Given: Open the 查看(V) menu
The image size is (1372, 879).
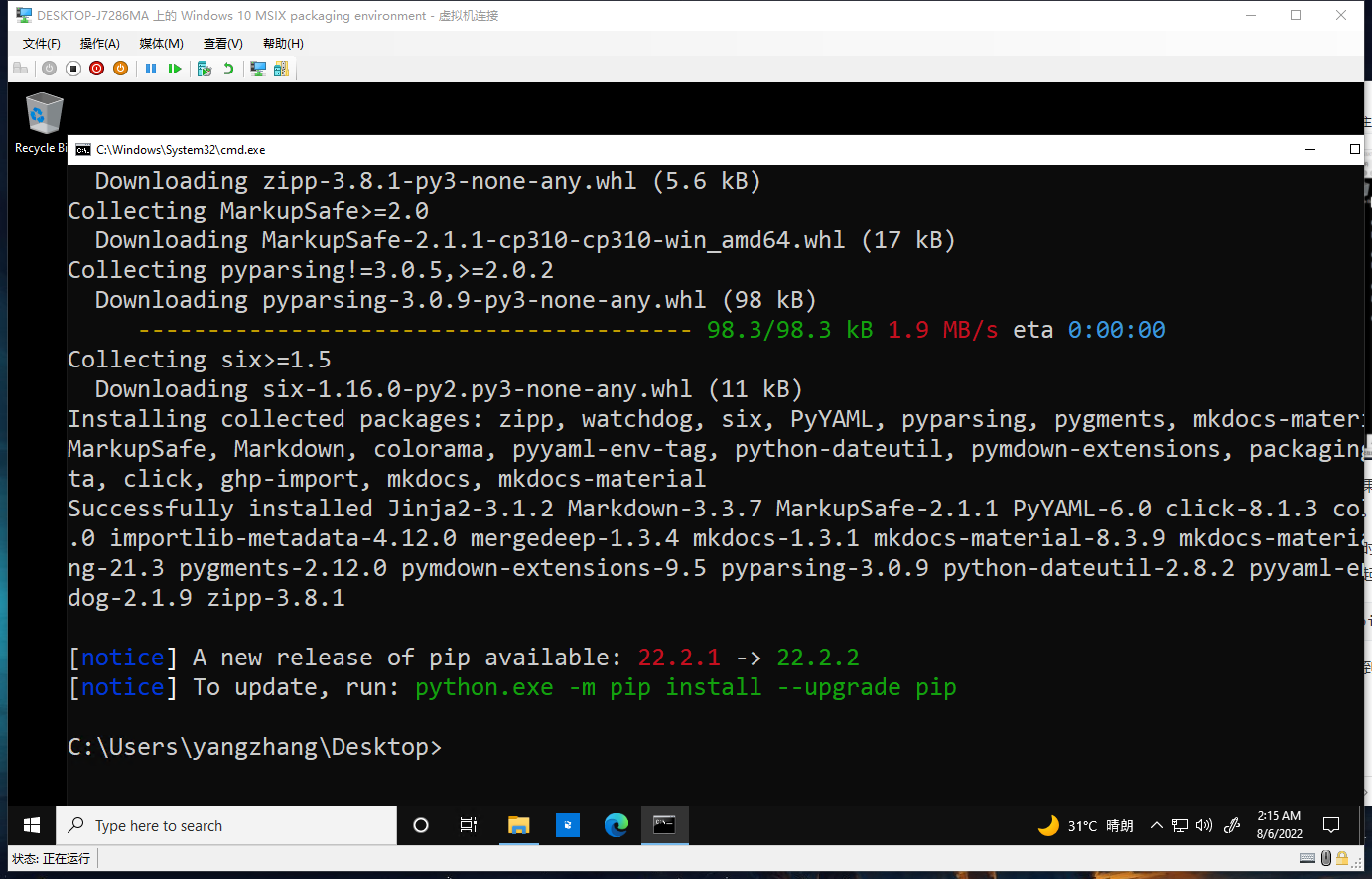Looking at the screenshot, I should coord(222,44).
